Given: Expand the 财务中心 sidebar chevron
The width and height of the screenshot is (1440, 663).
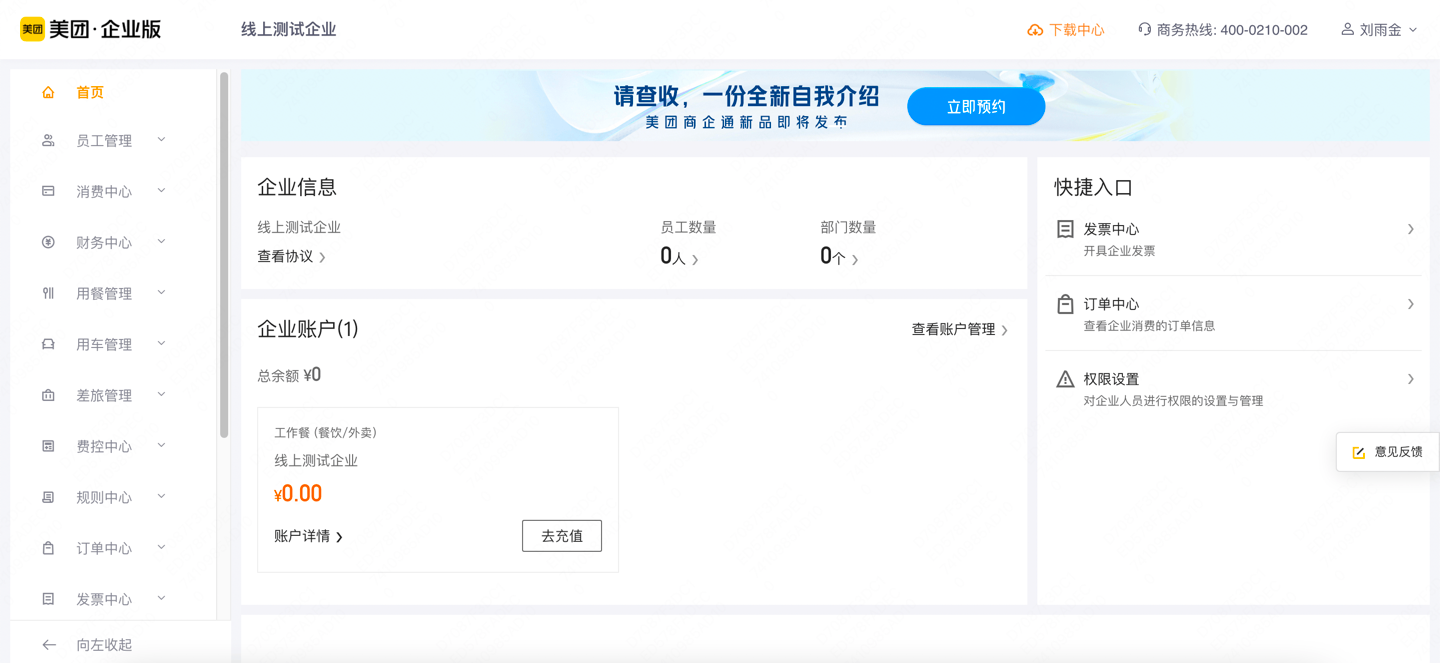Looking at the screenshot, I should (x=161, y=241).
